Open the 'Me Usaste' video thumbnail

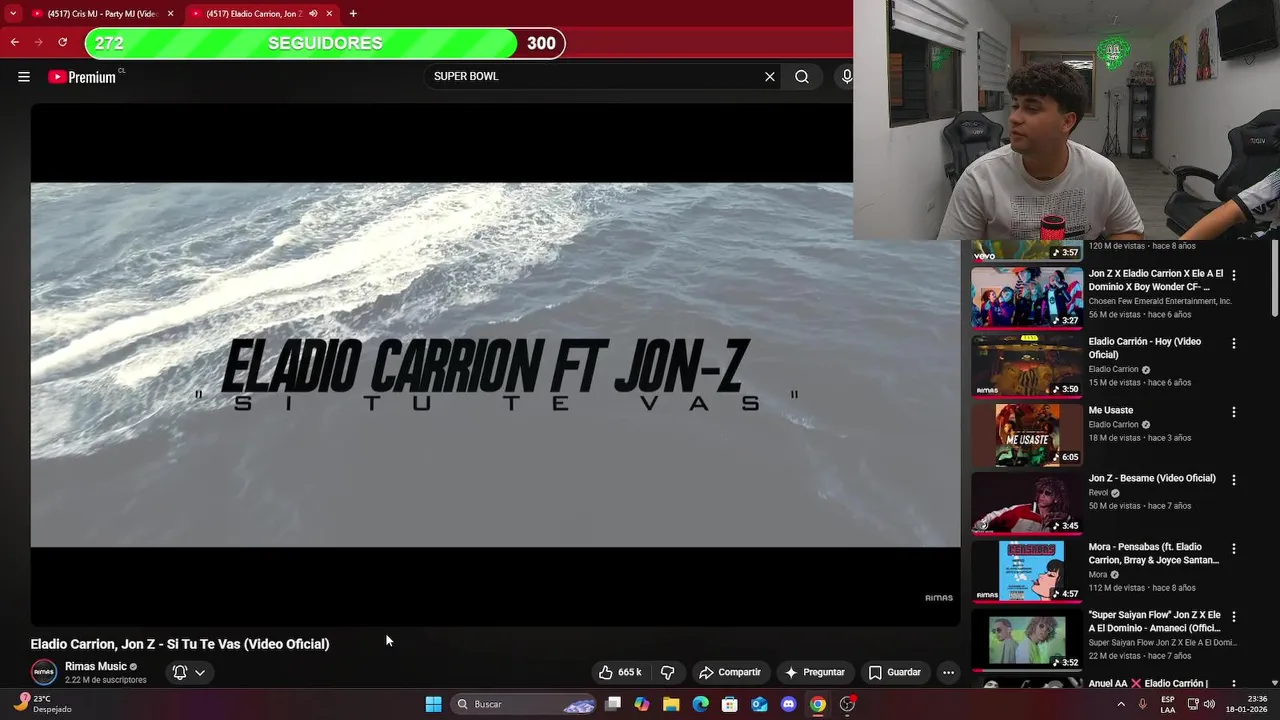pos(1027,434)
